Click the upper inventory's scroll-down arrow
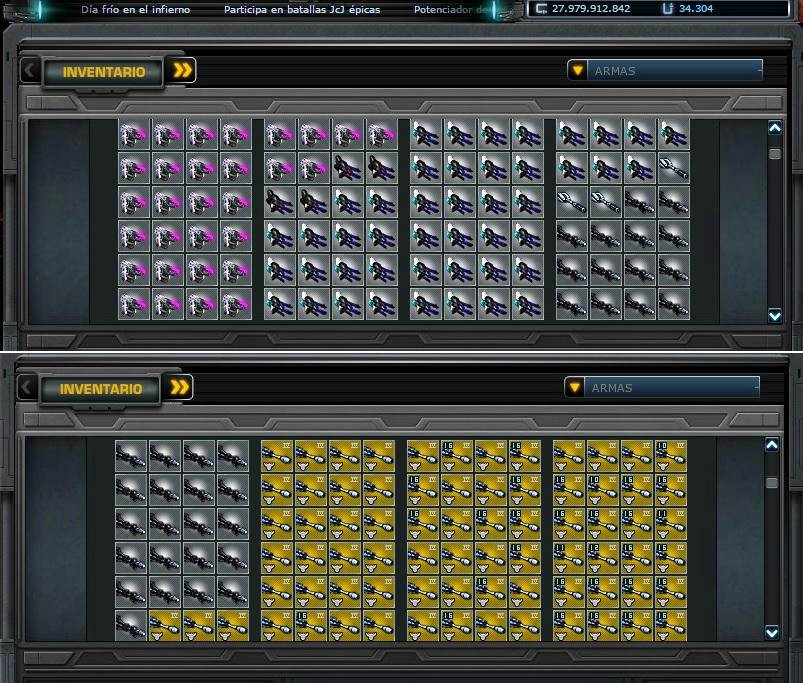This screenshot has width=803, height=683. click(775, 315)
